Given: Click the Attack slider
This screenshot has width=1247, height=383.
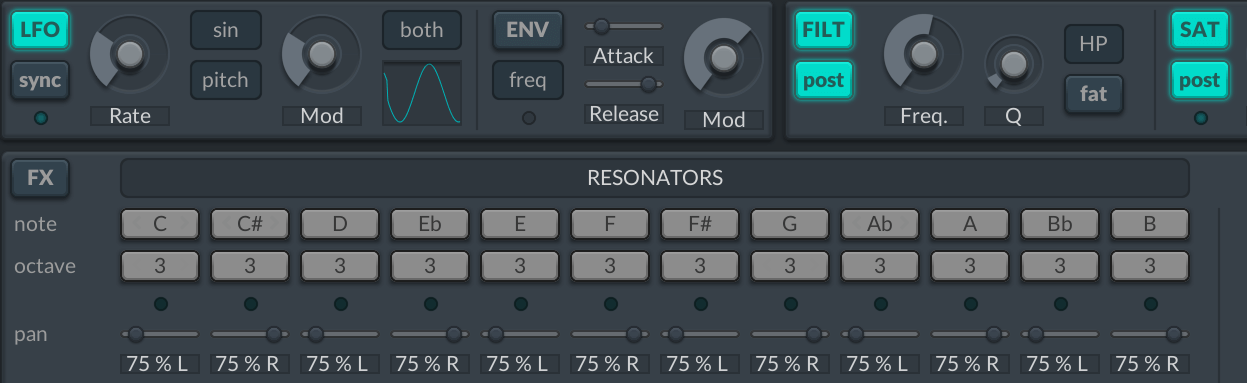Looking at the screenshot, I should 624,26.
